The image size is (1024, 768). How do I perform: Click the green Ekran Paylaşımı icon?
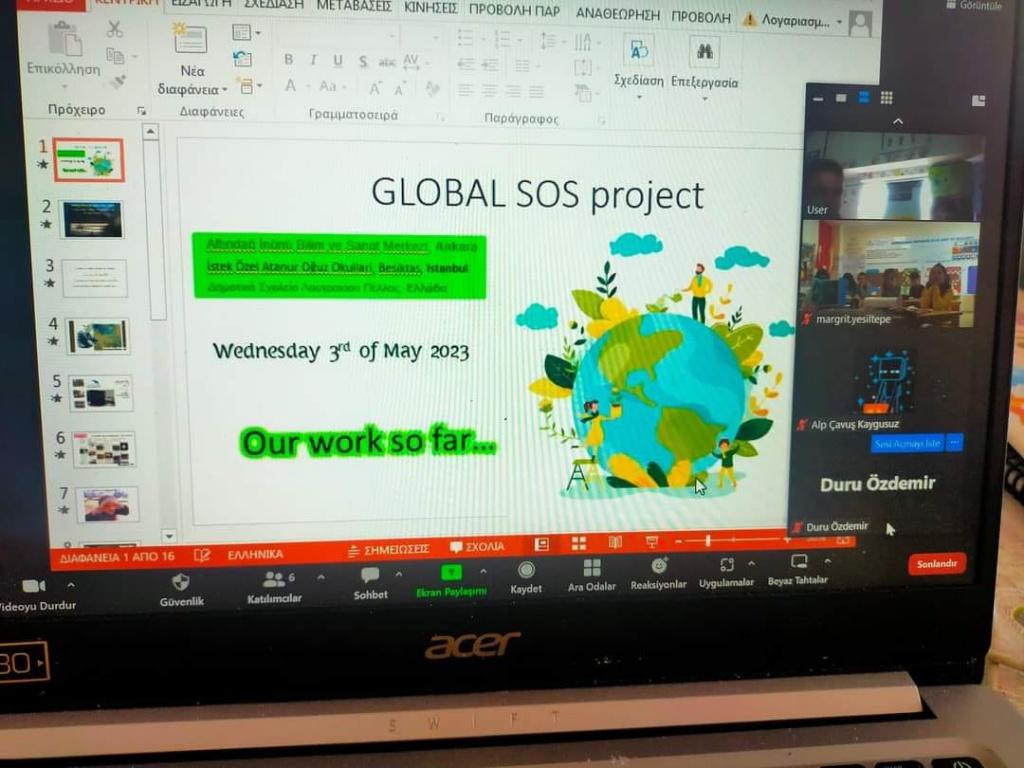pyautogui.click(x=452, y=572)
